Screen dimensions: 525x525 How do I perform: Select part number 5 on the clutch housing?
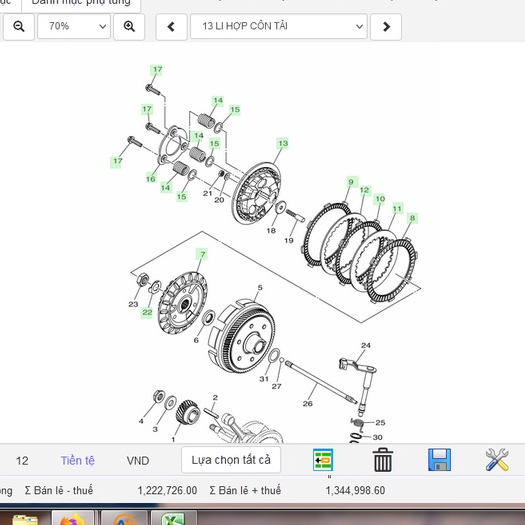(x=260, y=288)
